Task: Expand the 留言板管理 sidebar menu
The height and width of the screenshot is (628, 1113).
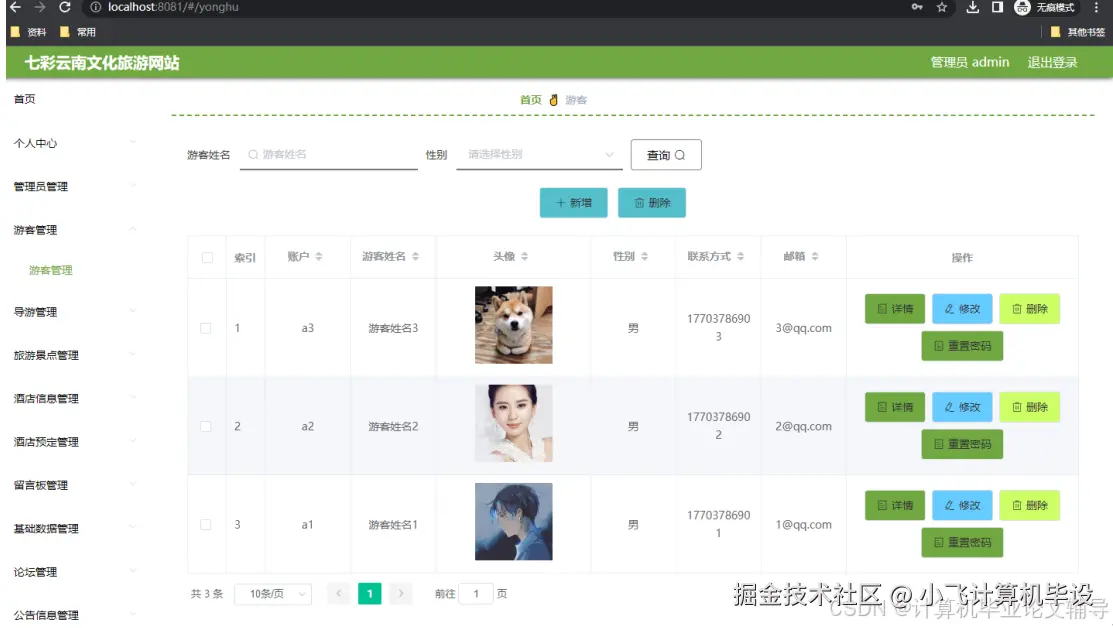Action: click(x=74, y=485)
